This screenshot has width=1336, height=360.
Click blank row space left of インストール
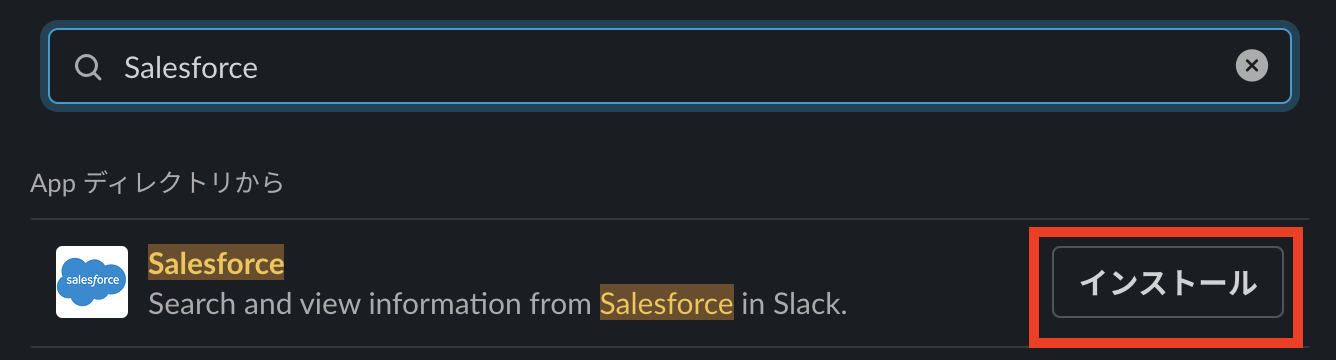[x=940, y=283]
